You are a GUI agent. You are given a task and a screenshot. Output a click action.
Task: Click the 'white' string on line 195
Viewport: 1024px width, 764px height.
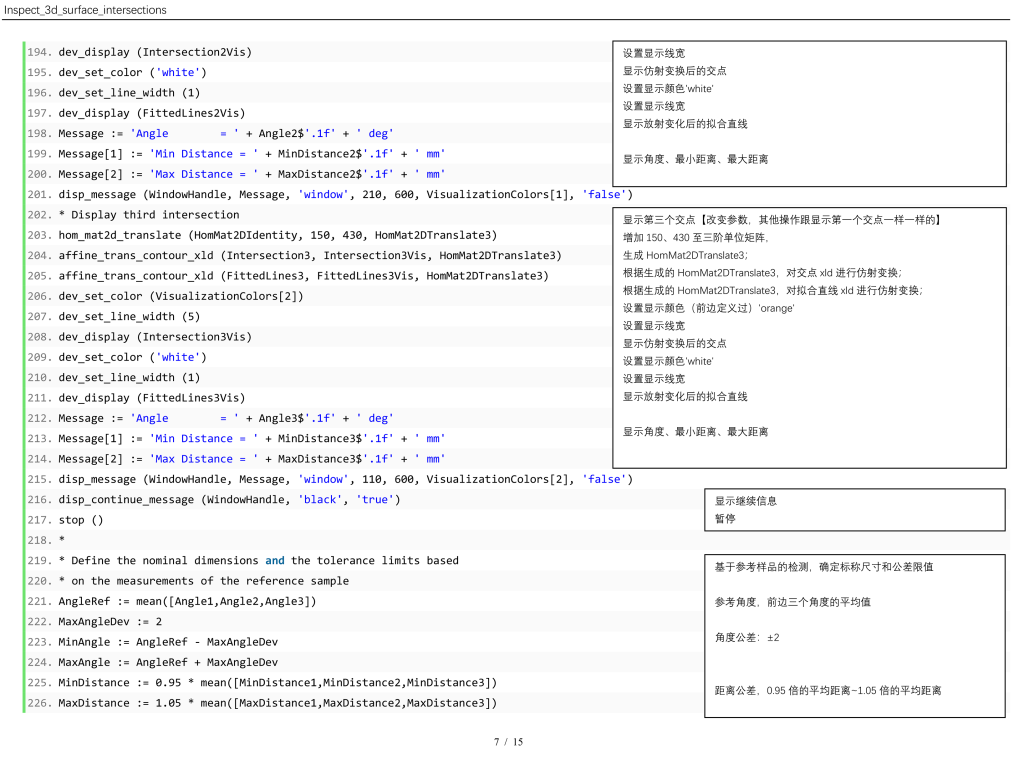[x=178, y=72]
